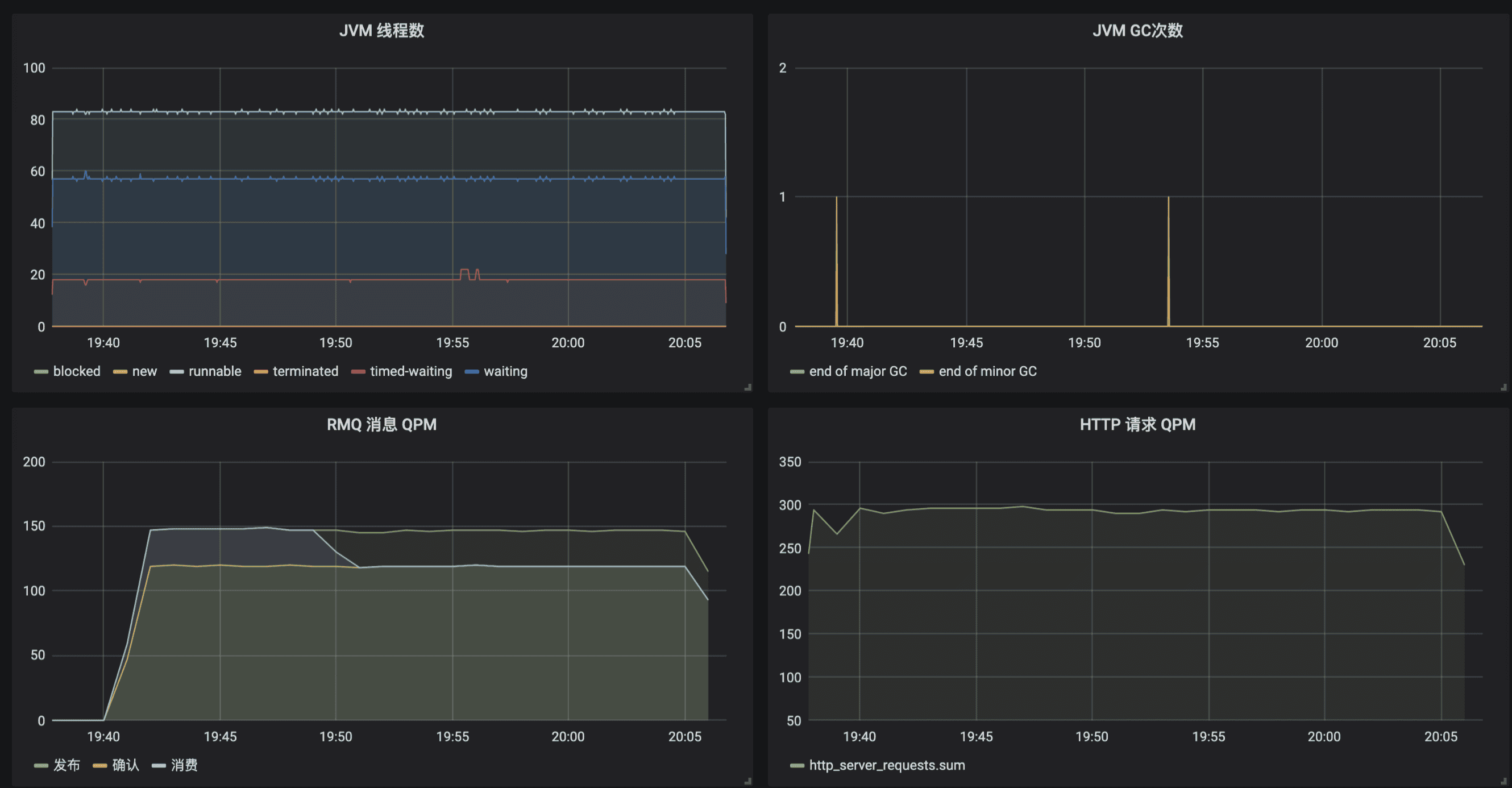Click the http_server_requests.sum legend label
The width and height of the screenshot is (1512, 788).
886,765
